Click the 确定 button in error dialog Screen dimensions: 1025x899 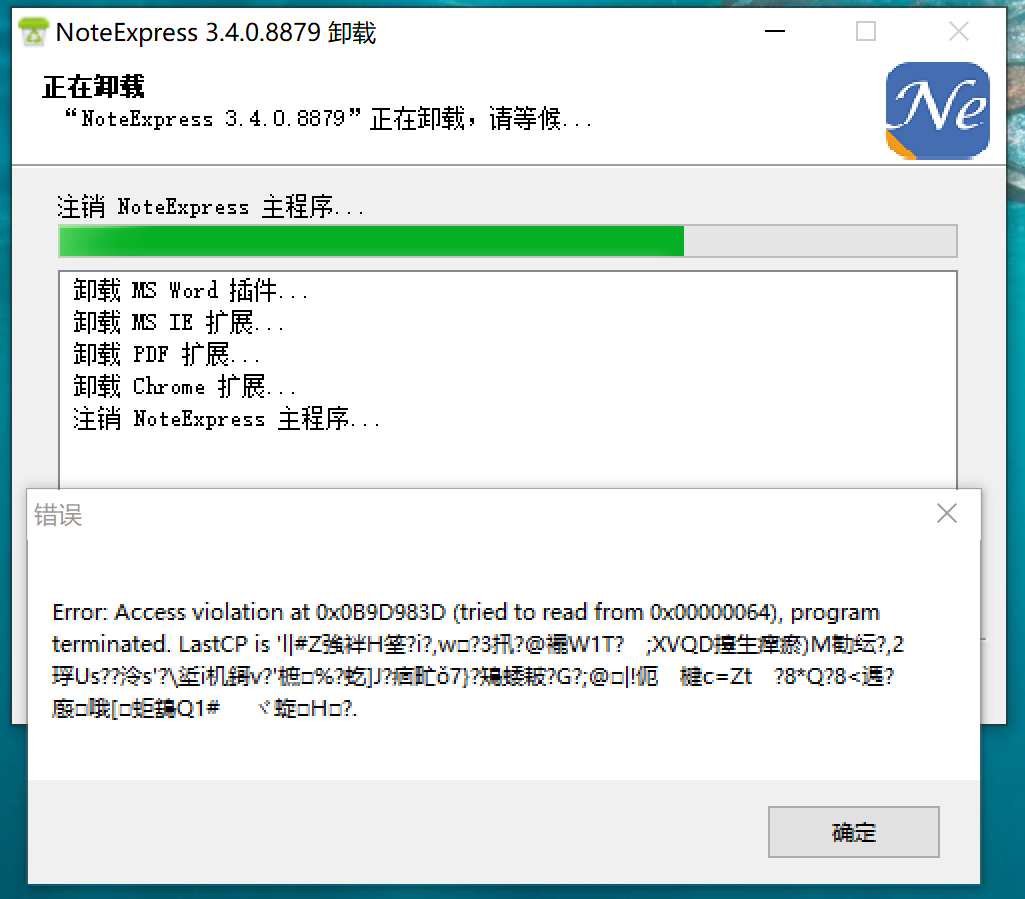pos(854,832)
